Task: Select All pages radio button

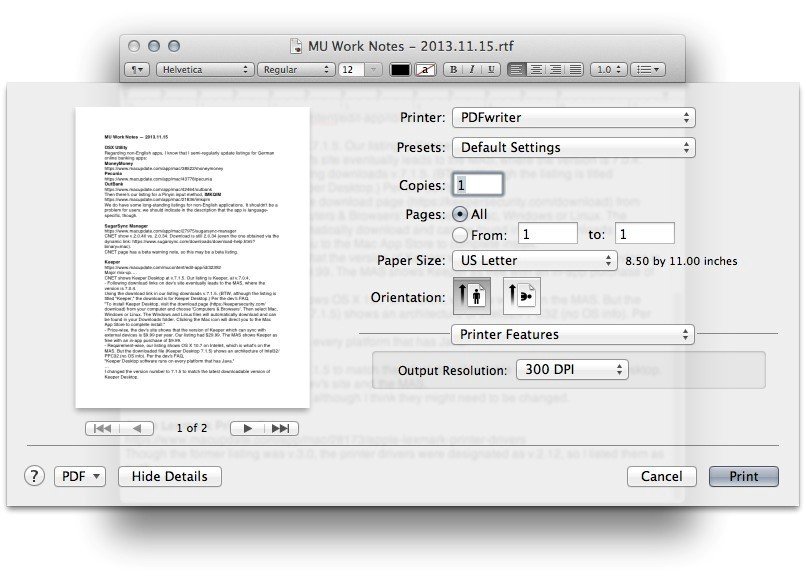Action: pyautogui.click(x=460, y=214)
